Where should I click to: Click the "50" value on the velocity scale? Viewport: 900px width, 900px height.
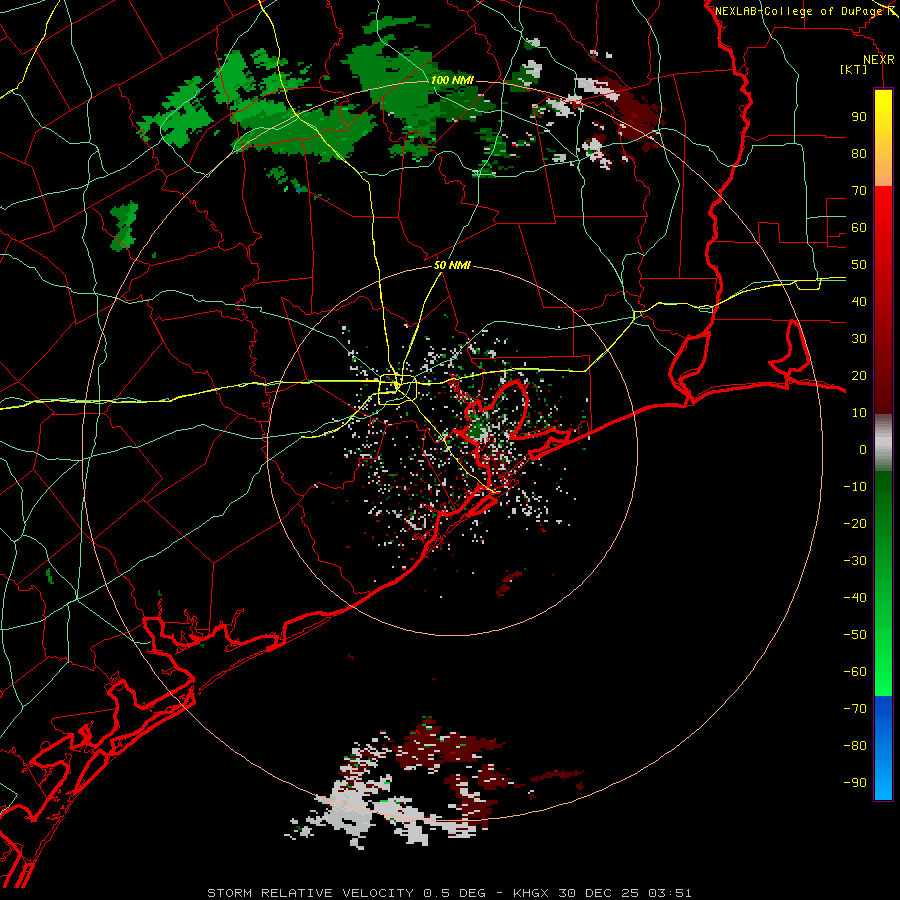tap(859, 265)
